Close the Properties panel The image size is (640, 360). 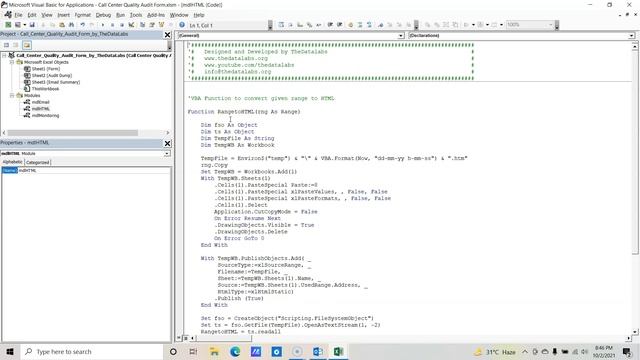(x=167, y=143)
